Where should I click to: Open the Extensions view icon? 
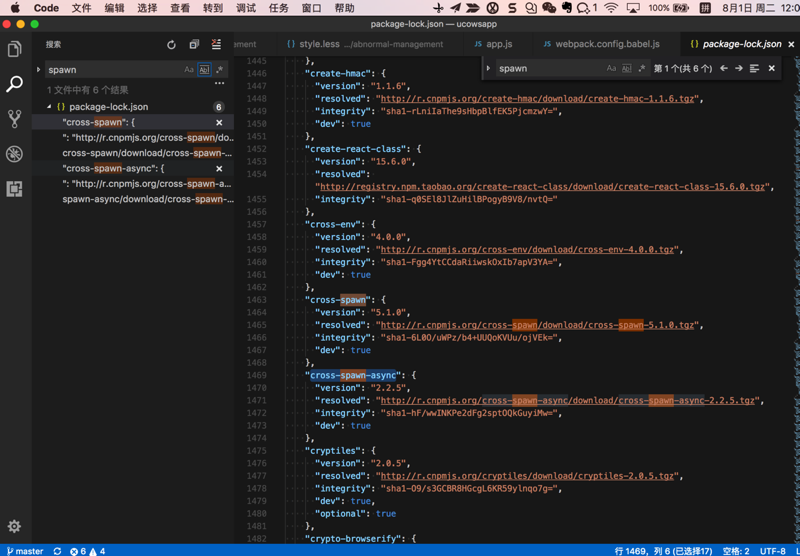(14, 189)
